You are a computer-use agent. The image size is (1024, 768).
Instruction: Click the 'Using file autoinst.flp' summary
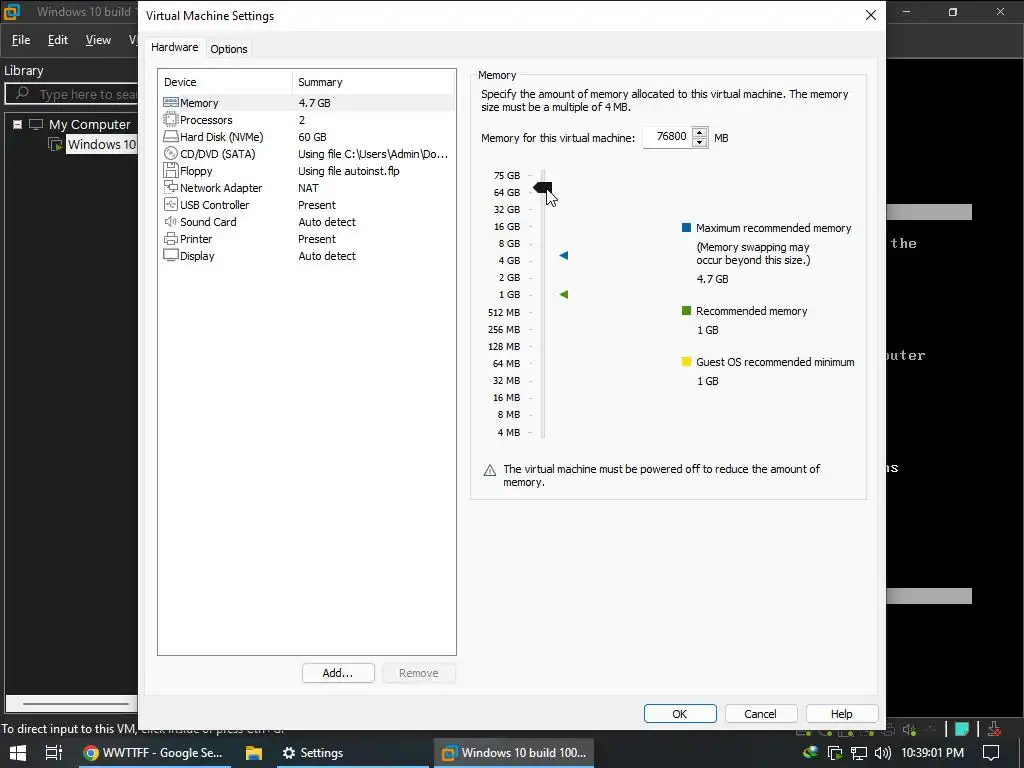pos(349,170)
